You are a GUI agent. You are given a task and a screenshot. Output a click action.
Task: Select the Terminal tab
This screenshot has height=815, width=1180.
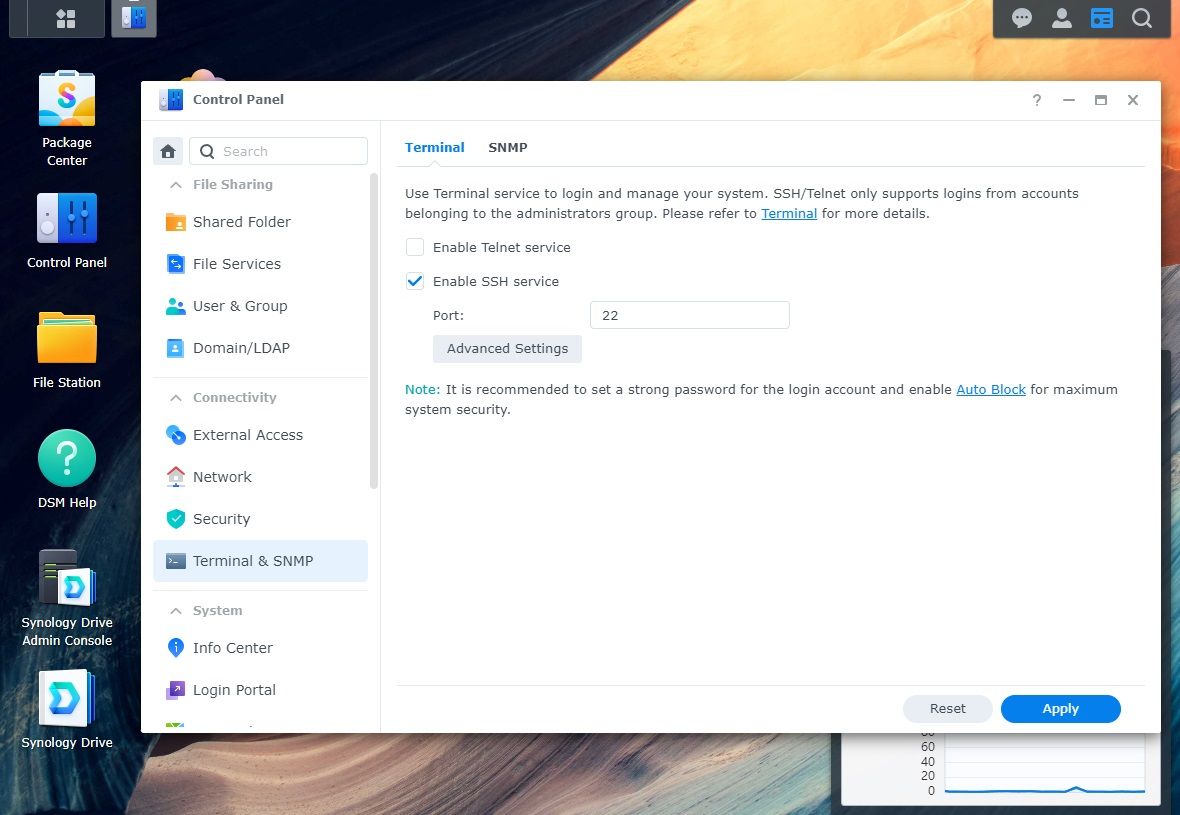coord(434,147)
